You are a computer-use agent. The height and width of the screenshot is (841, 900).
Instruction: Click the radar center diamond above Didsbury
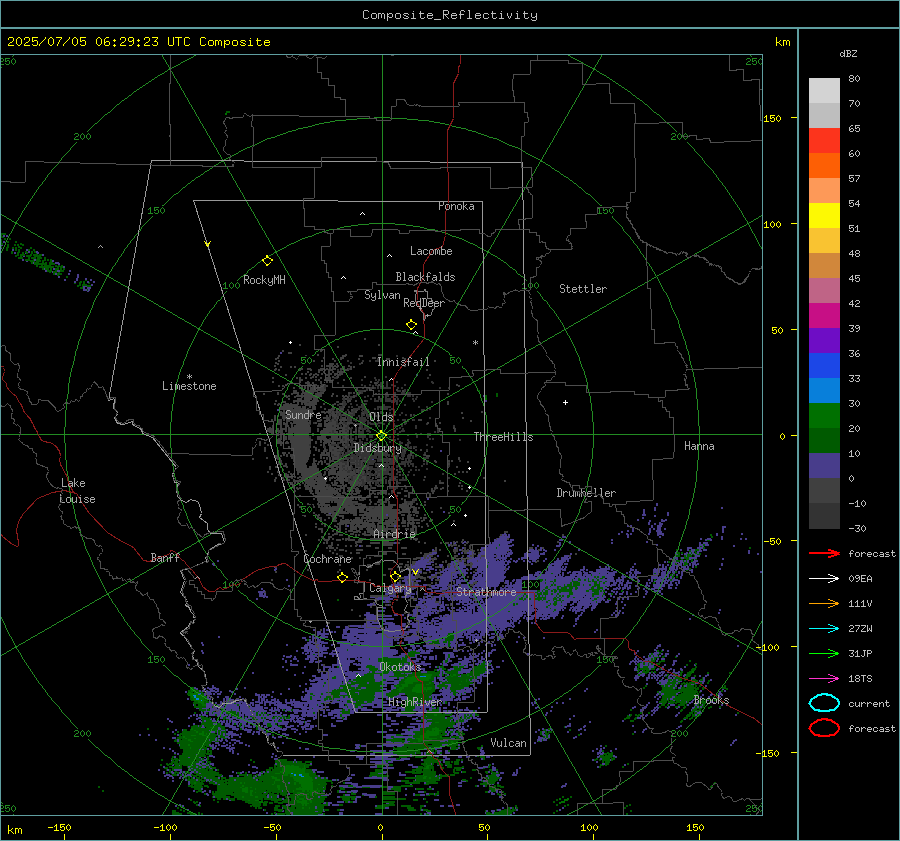coord(381,435)
